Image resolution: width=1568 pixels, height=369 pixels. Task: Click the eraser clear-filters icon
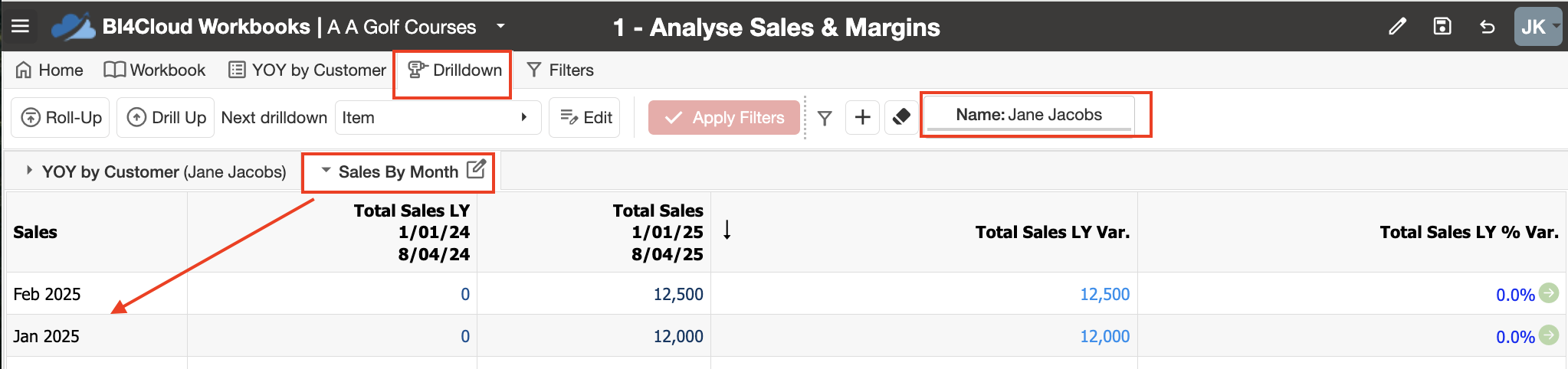(x=901, y=117)
